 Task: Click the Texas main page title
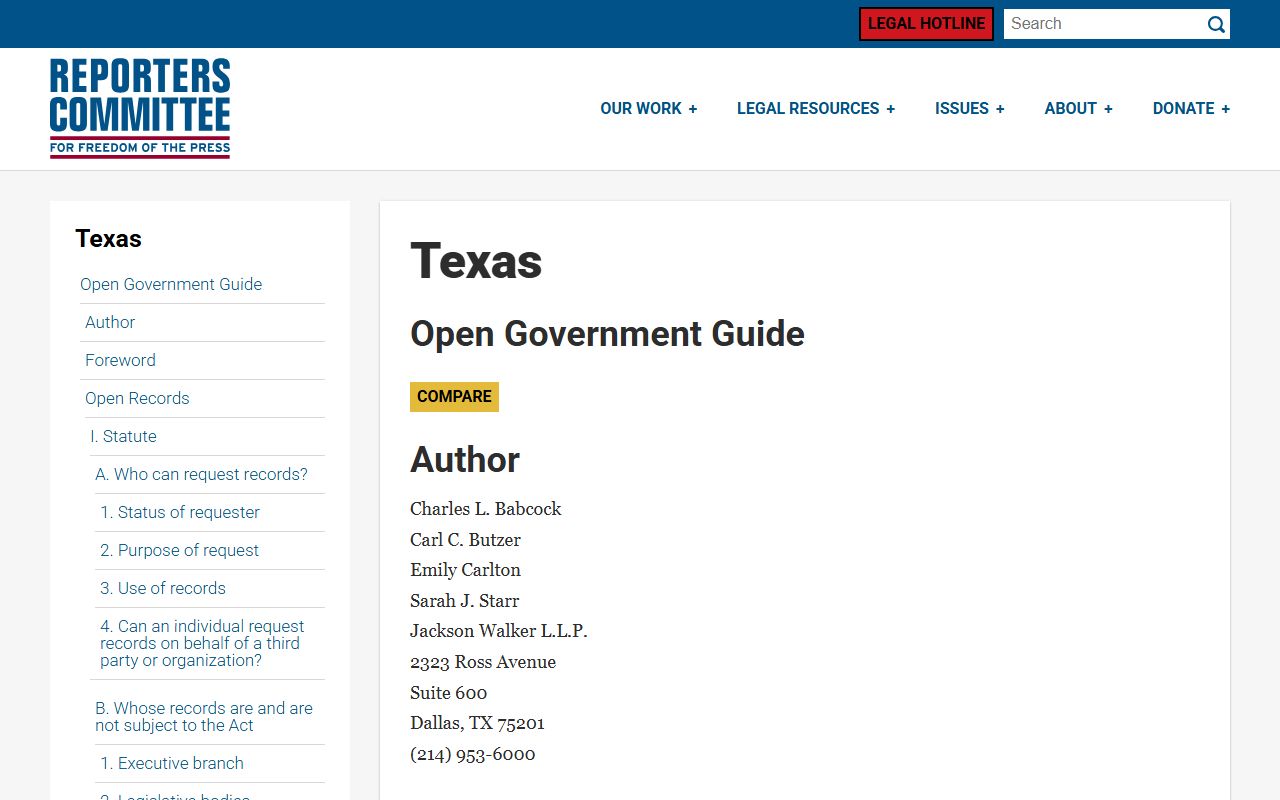476,261
